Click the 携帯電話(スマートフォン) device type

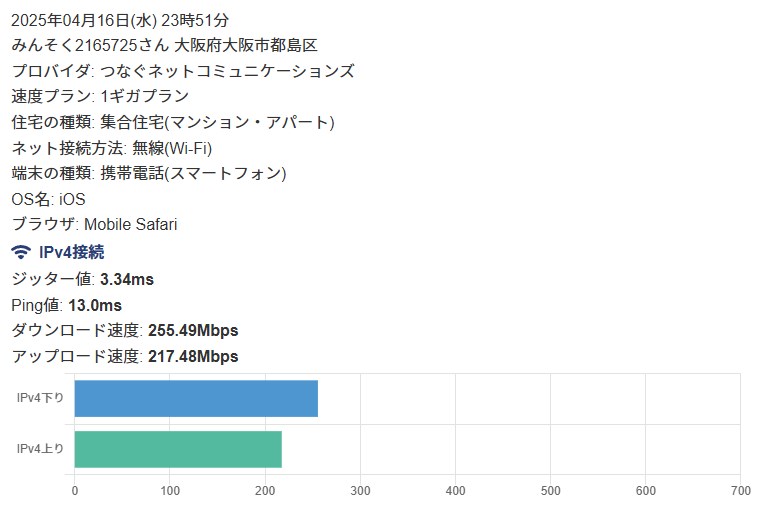(193, 174)
